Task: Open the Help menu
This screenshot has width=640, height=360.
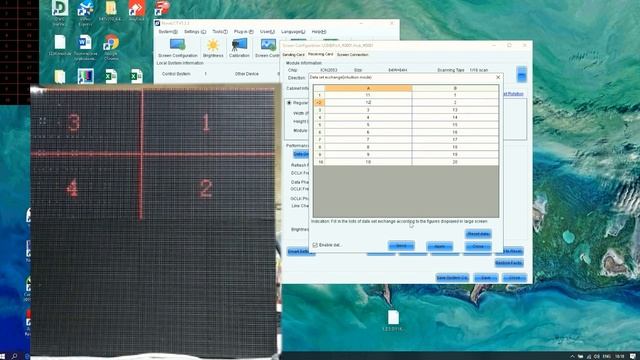Action: coord(319,31)
